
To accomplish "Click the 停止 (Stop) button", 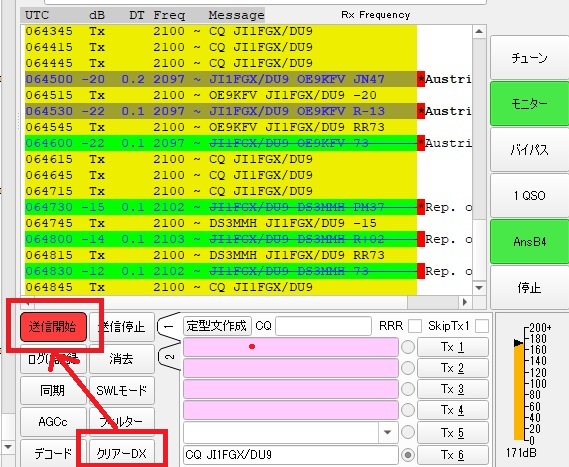I will pos(529,288).
